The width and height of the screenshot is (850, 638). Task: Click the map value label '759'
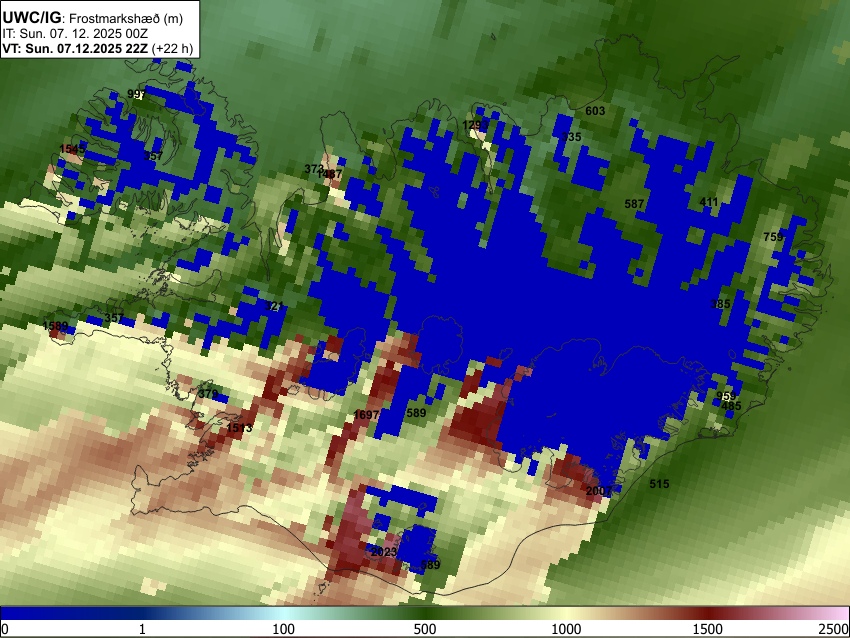[x=773, y=237]
